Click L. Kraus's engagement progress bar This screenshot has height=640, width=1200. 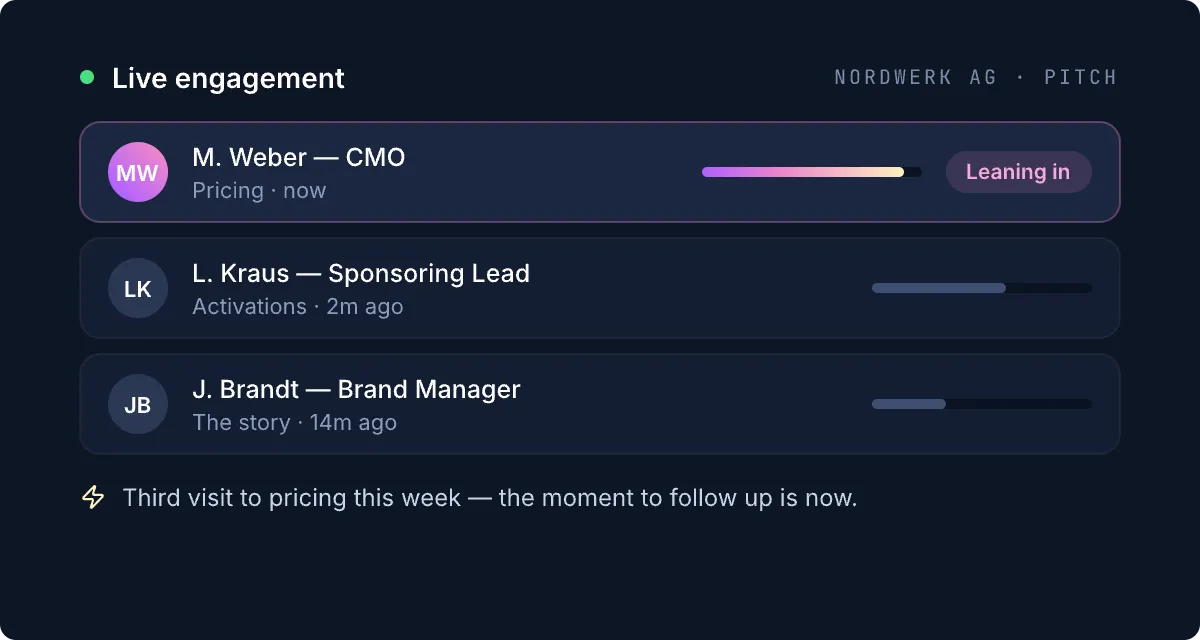[x=982, y=288]
